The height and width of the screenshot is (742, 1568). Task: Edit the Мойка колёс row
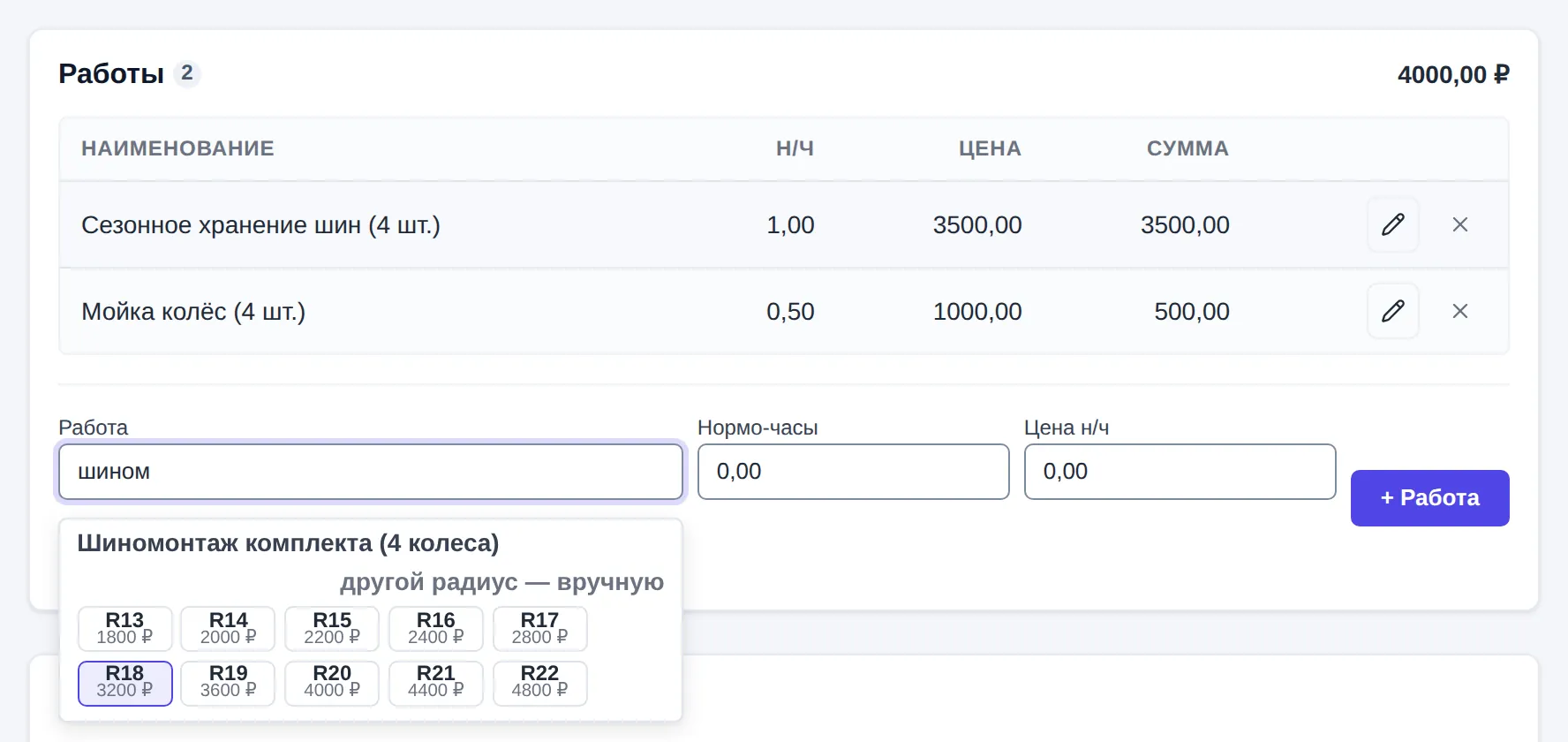pyautogui.click(x=1393, y=311)
